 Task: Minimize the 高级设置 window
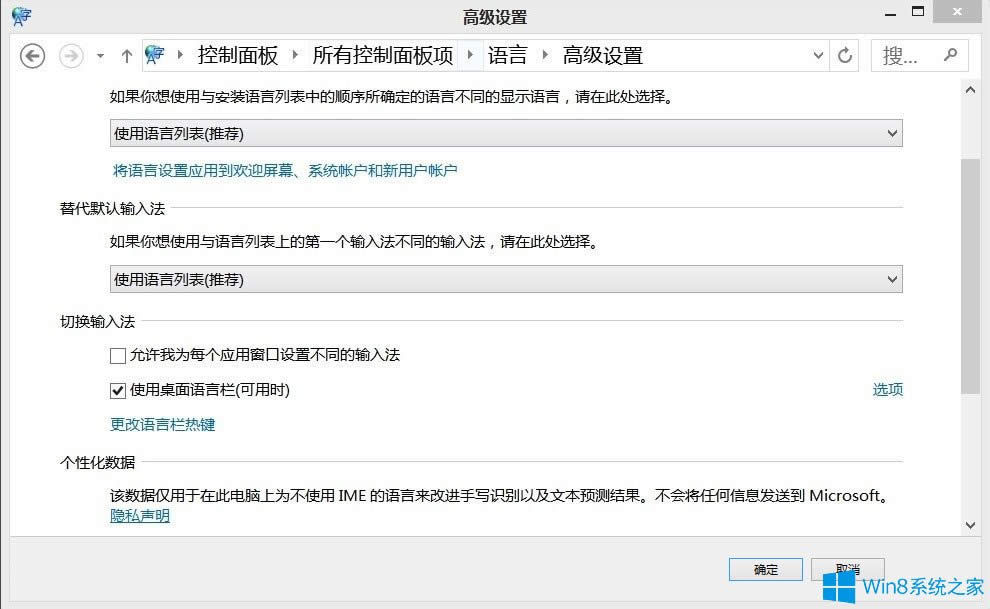tap(890, 13)
